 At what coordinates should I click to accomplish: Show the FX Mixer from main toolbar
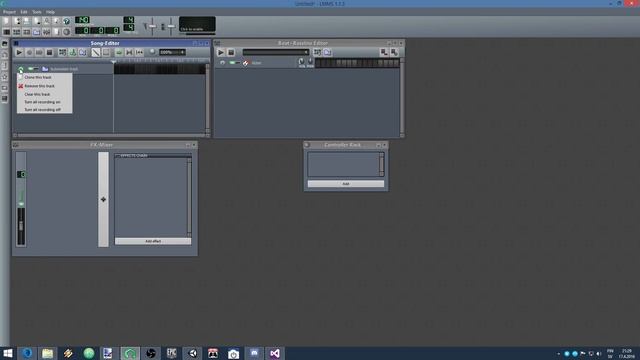(x=47, y=31)
